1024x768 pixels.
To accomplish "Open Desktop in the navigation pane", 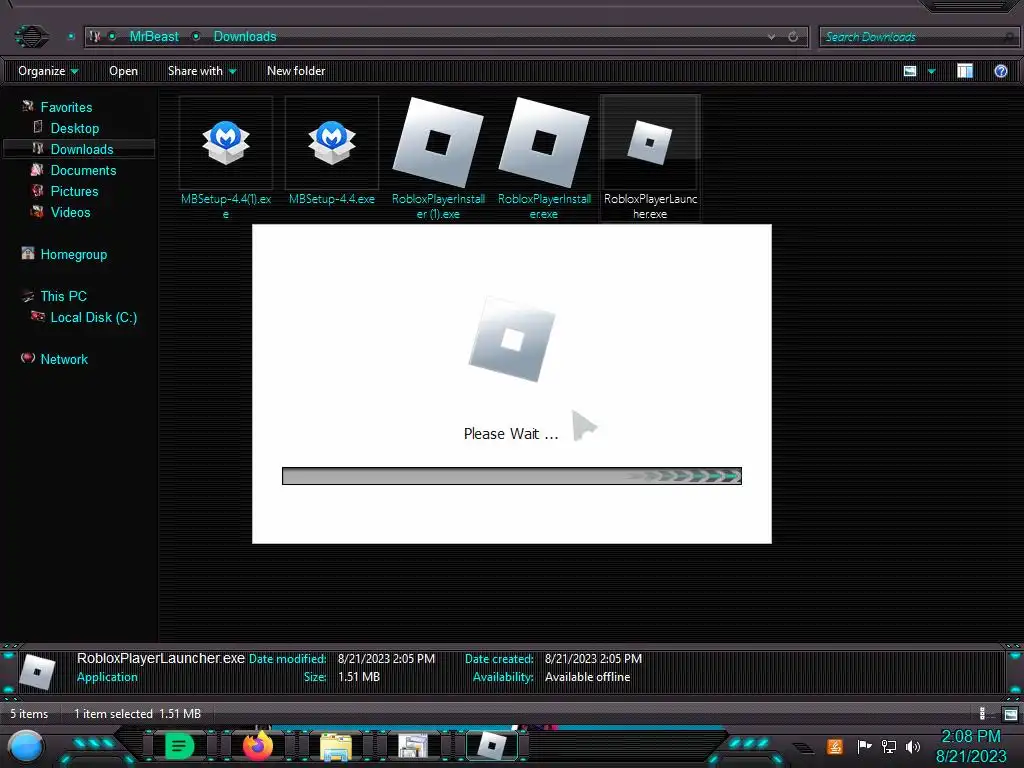I will coord(75,128).
